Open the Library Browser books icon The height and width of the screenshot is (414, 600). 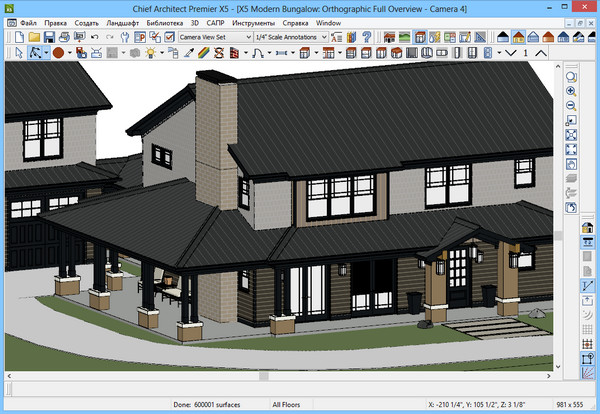(x=351, y=37)
